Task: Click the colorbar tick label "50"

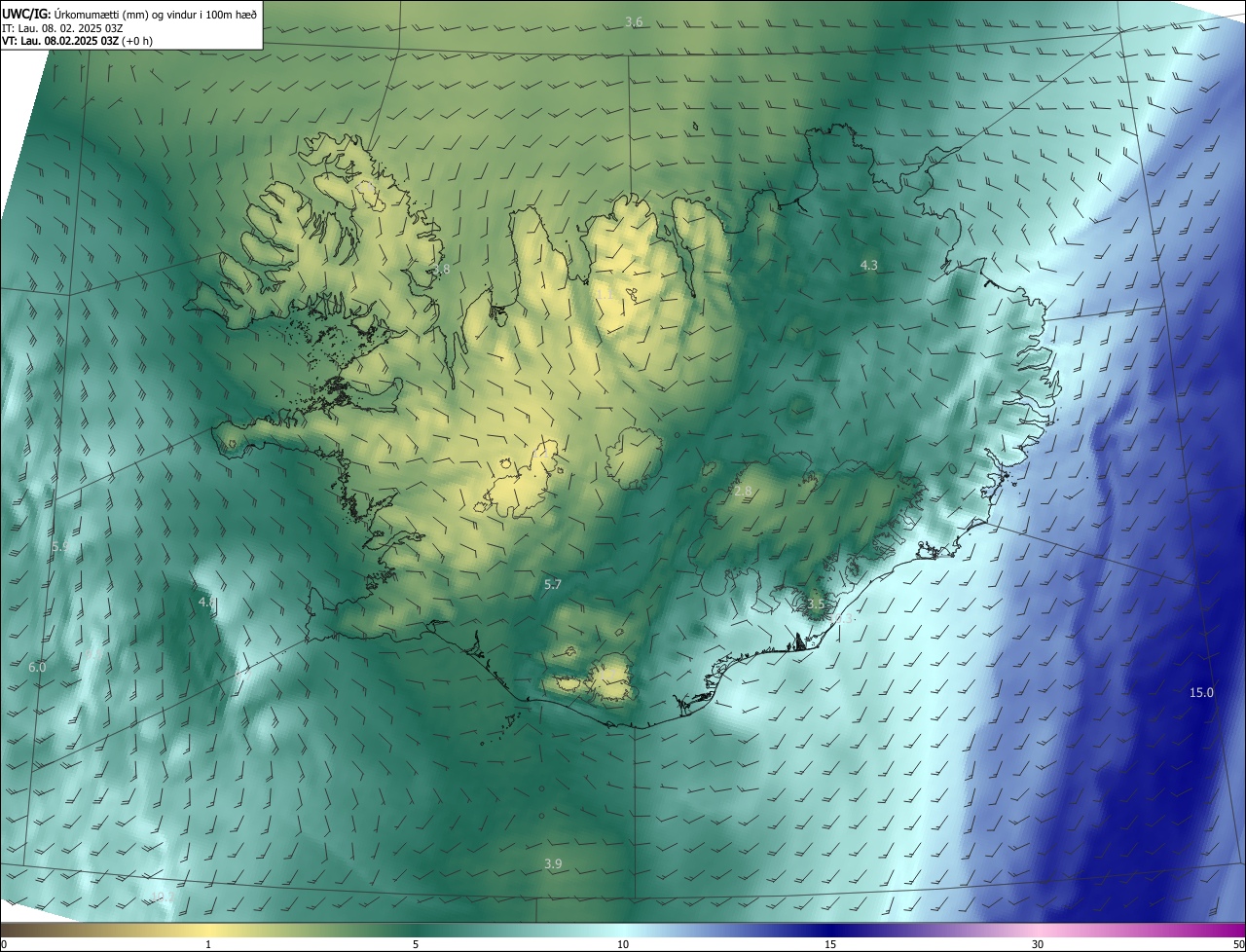Action: click(1238, 944)
